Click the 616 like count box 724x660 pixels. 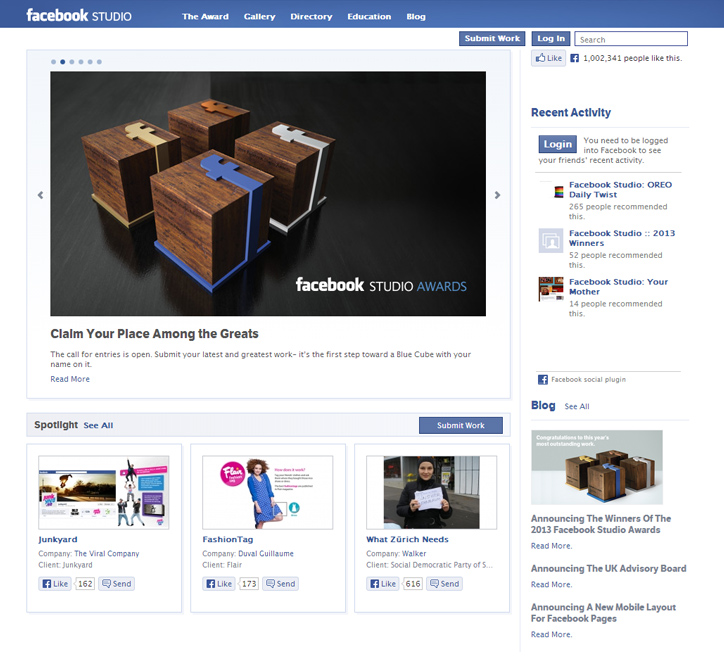[x=413, y=584]
